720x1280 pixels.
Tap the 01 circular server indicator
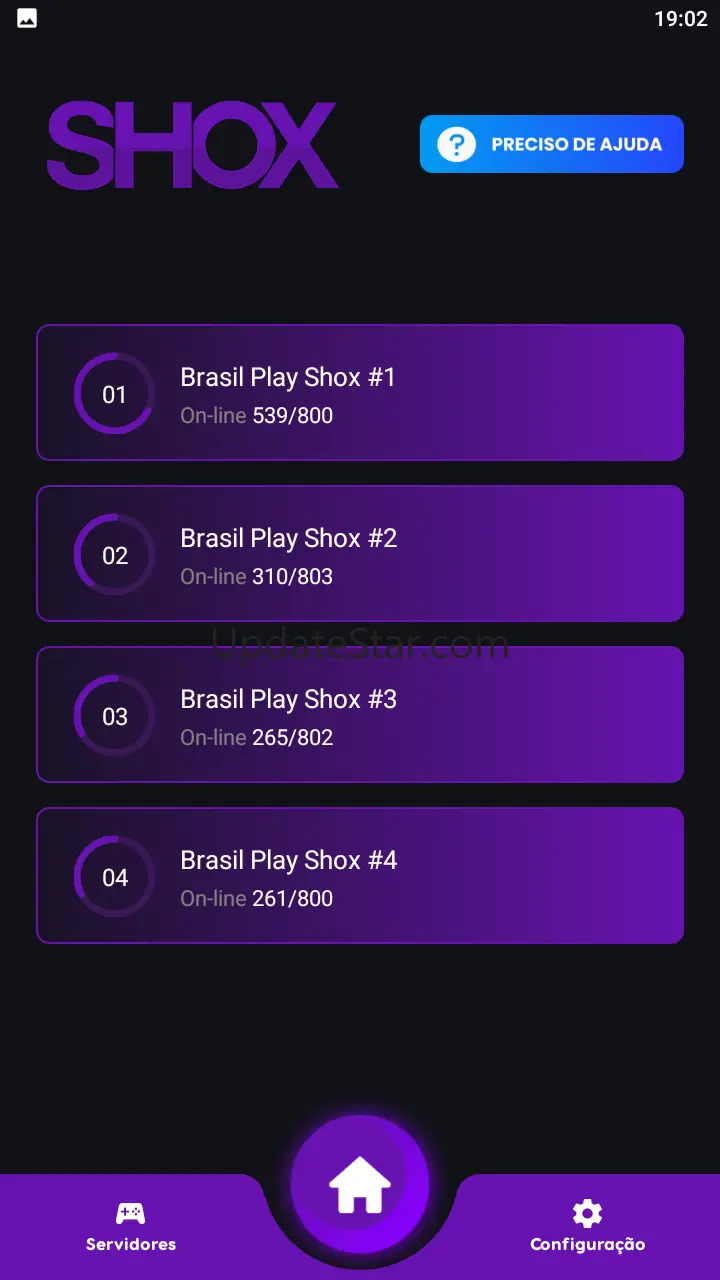tap(115, 394)
